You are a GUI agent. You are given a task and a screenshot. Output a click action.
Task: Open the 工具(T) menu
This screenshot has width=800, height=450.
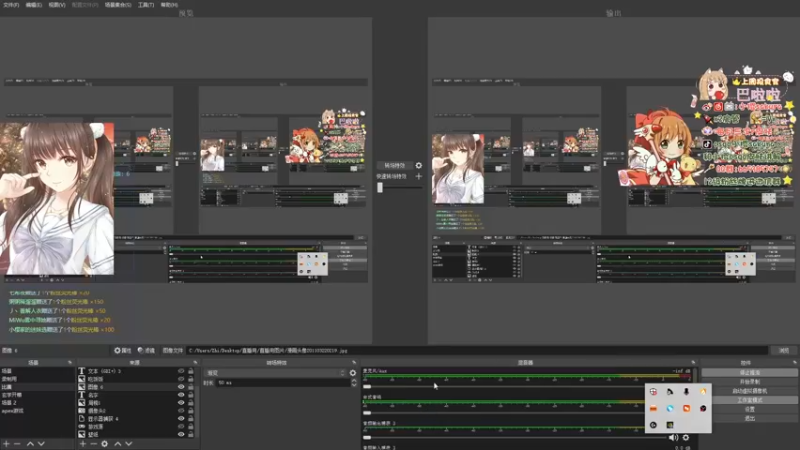(x=146, y=5)
